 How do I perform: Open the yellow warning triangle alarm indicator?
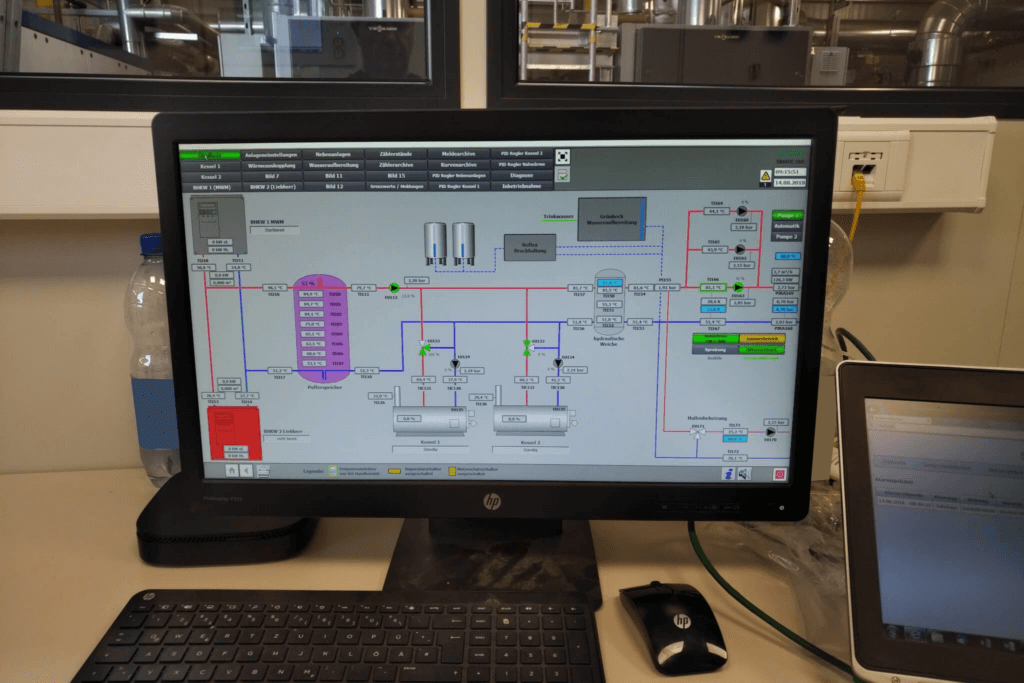point(765,176)
